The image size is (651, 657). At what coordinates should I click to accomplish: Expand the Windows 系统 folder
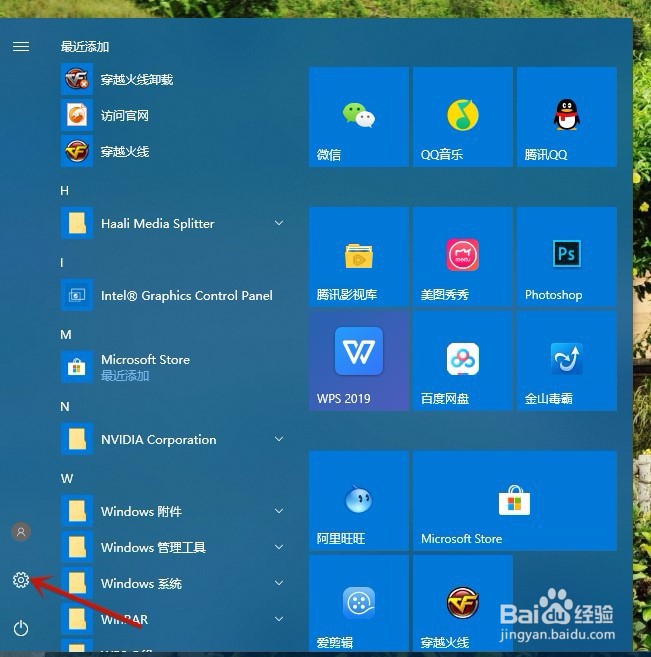174,583
